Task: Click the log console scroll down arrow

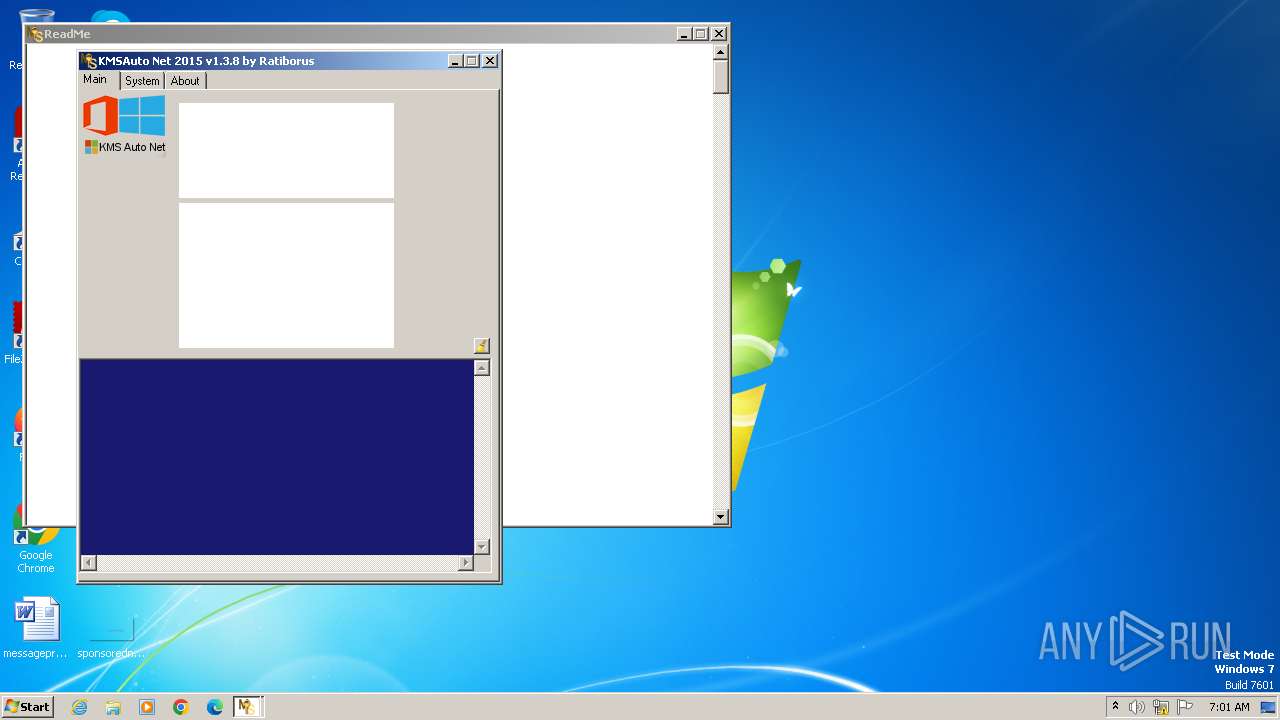Action: (x=482, y=547)
